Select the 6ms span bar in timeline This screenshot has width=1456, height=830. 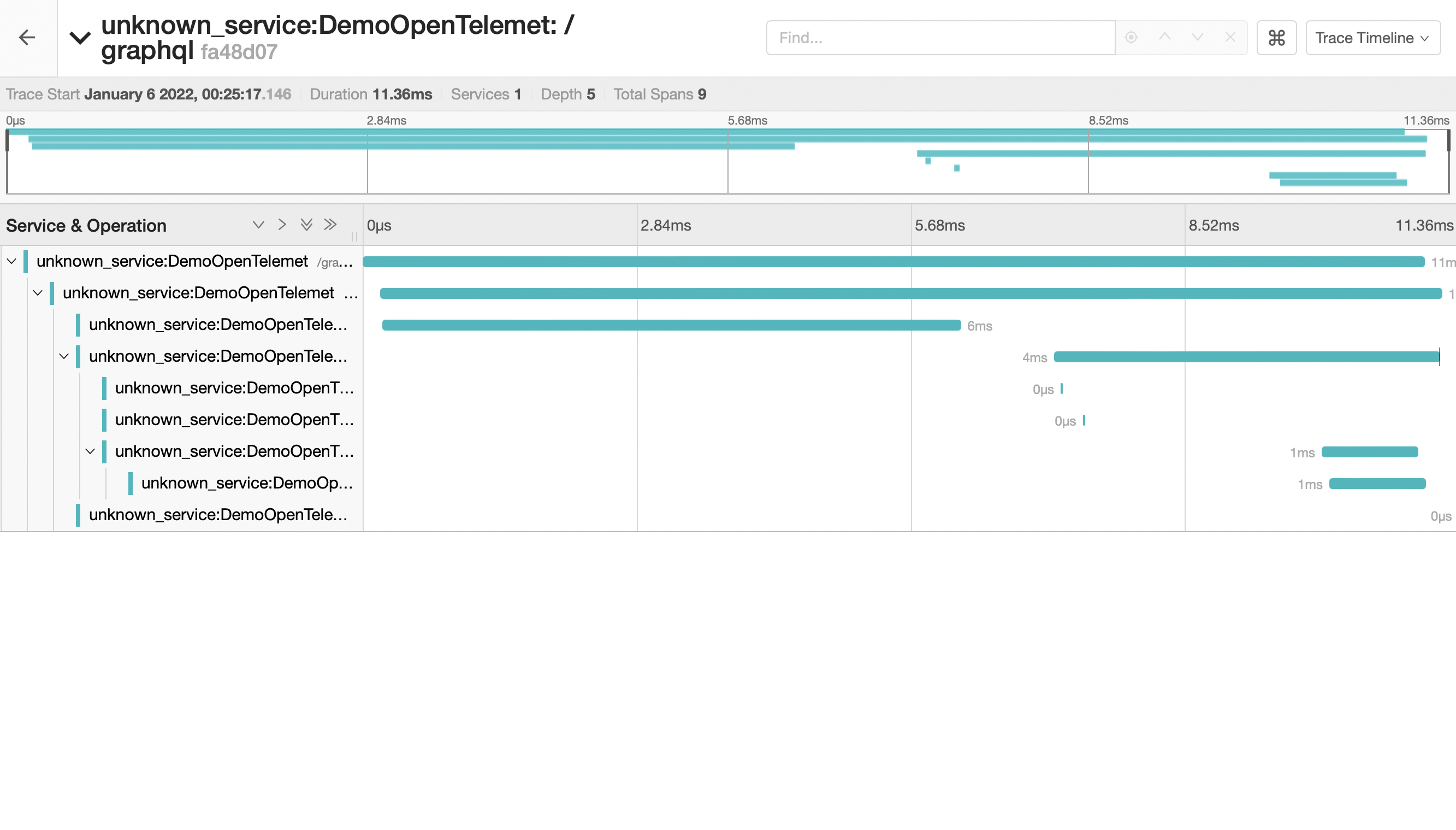[671, 325]
